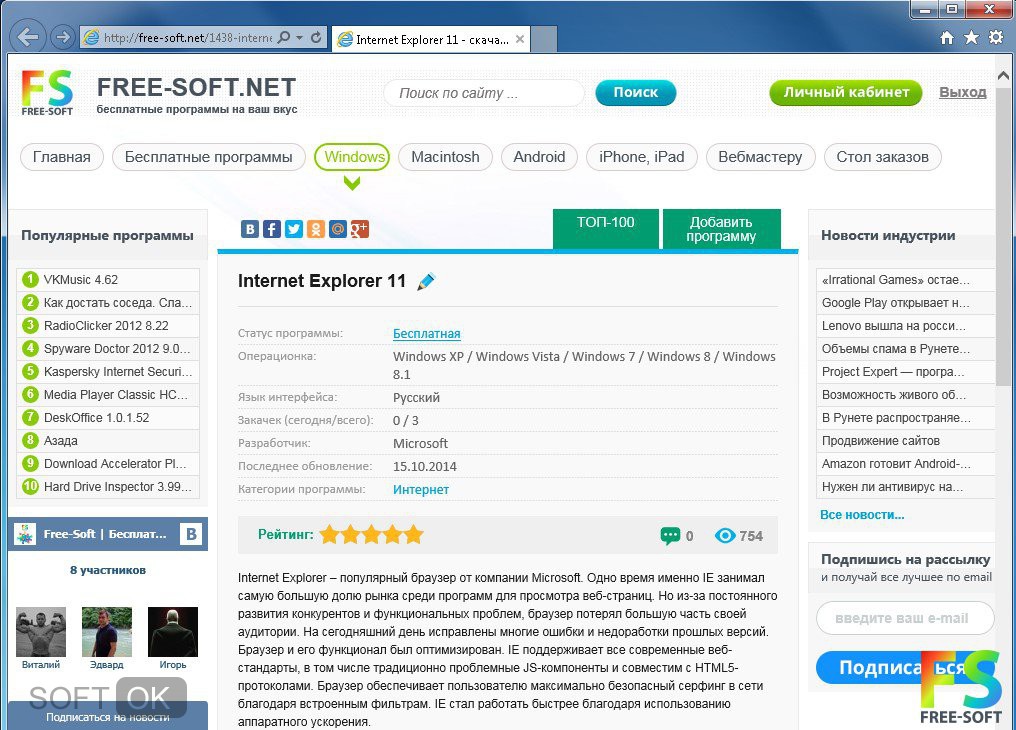Close the Internet Explorer 11 browser tab

[x=520, y=39]
